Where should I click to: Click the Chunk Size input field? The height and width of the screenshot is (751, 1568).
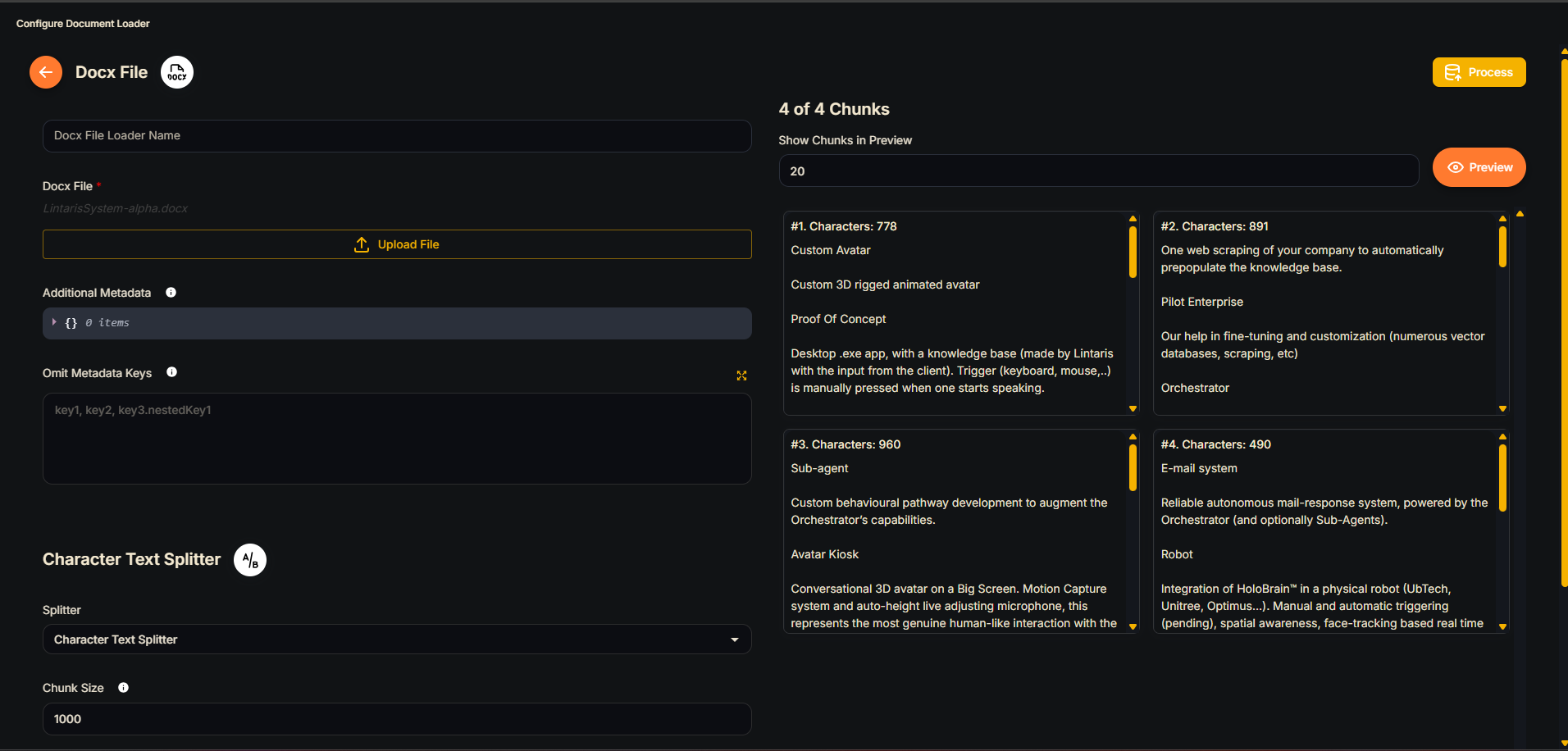tap(397, 719)
